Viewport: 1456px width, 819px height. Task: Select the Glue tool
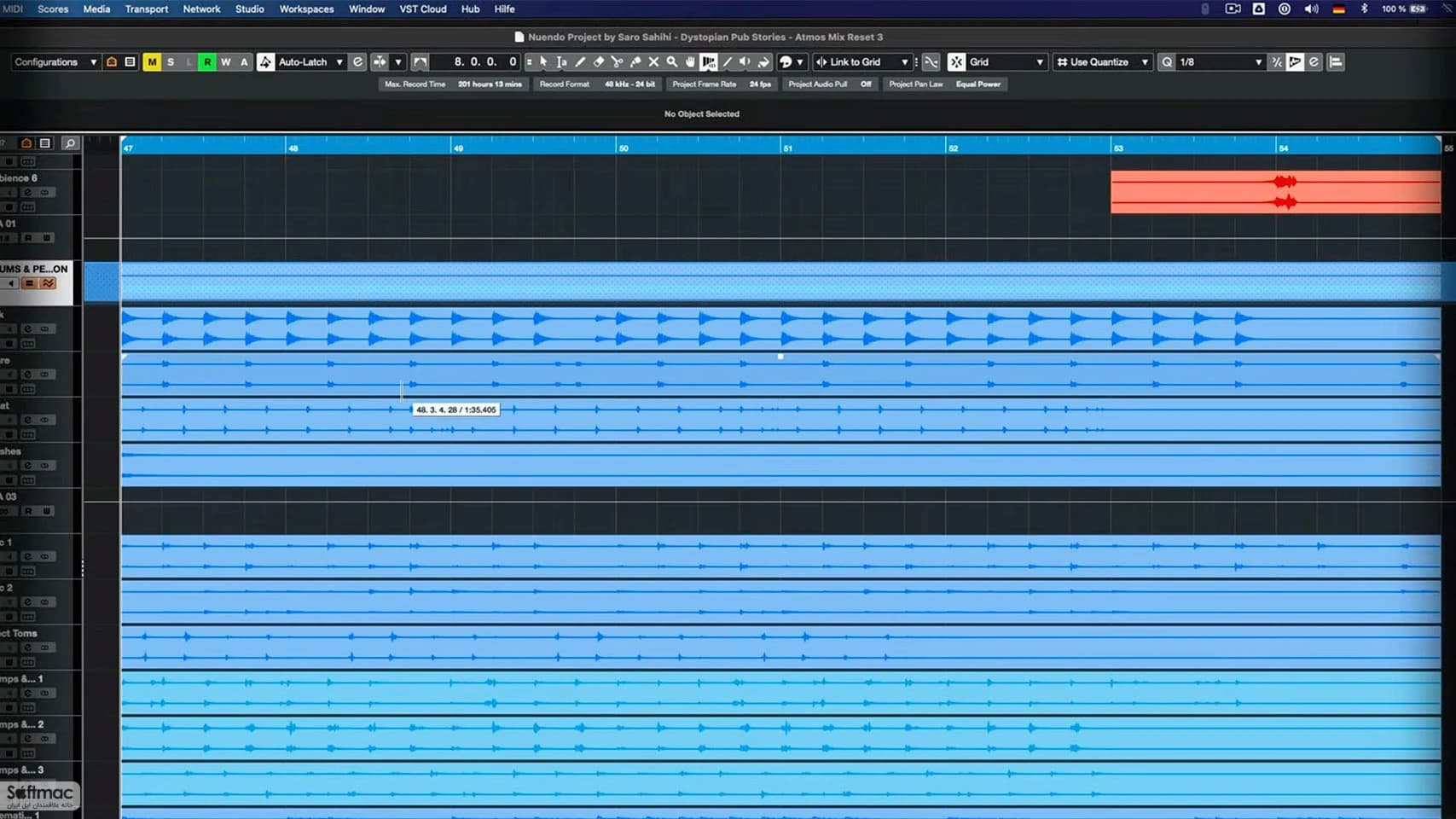pos(635,62)
